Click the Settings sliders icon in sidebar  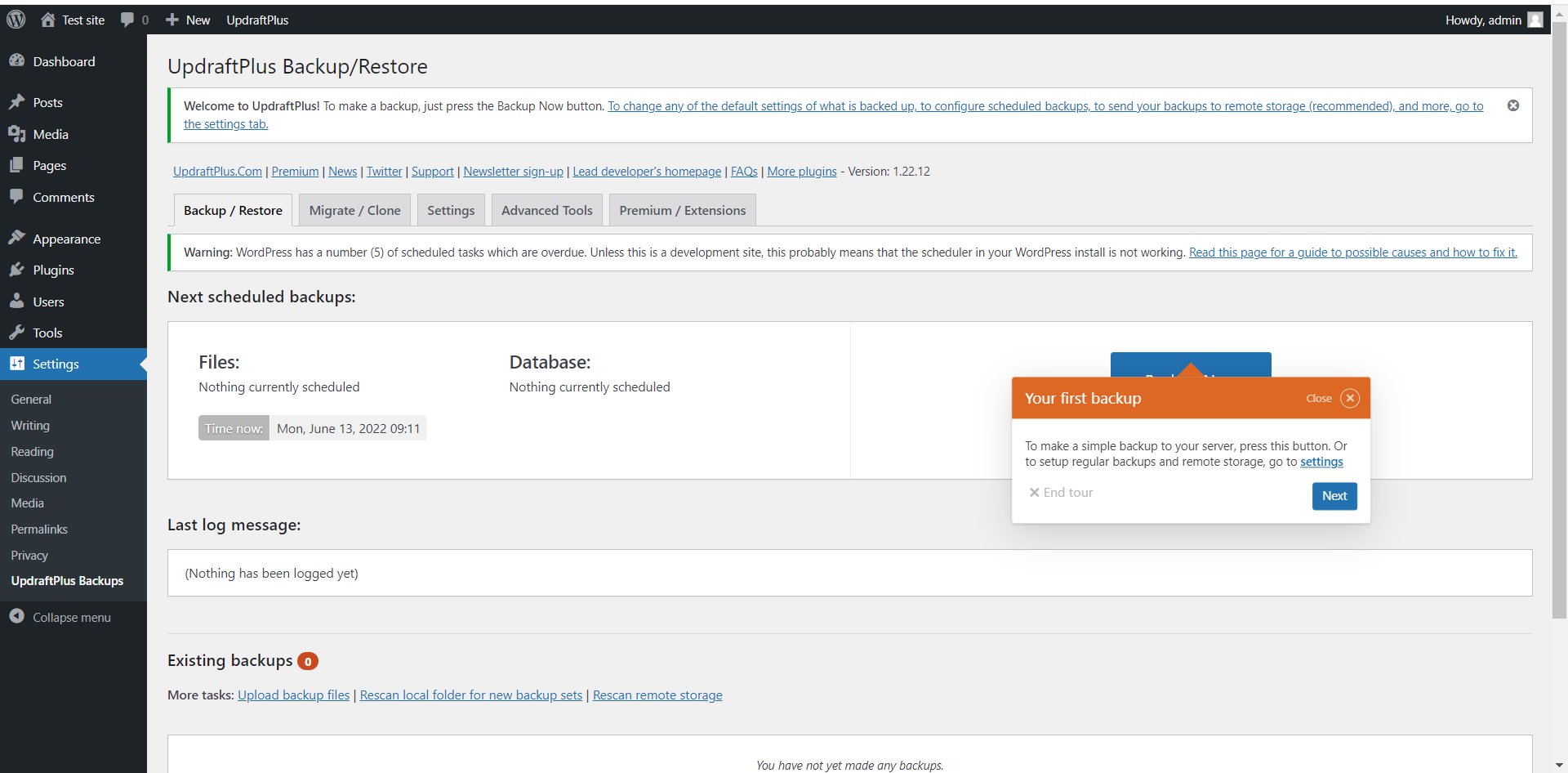(17, 364)
